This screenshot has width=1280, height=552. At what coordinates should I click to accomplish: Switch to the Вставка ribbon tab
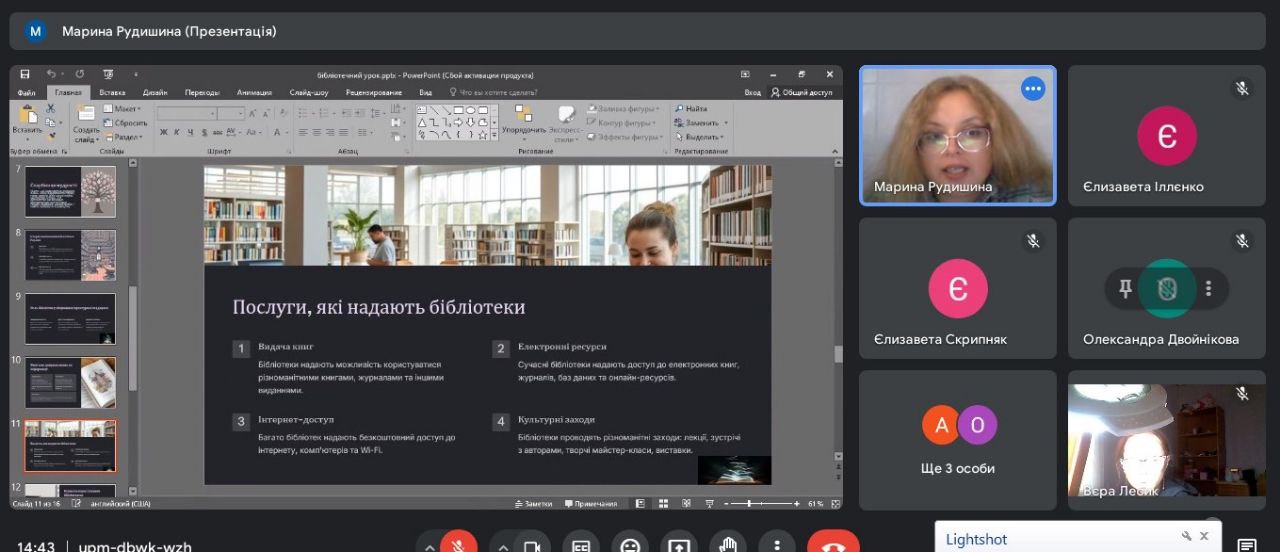pyautogui.click(x=112, y=92)
